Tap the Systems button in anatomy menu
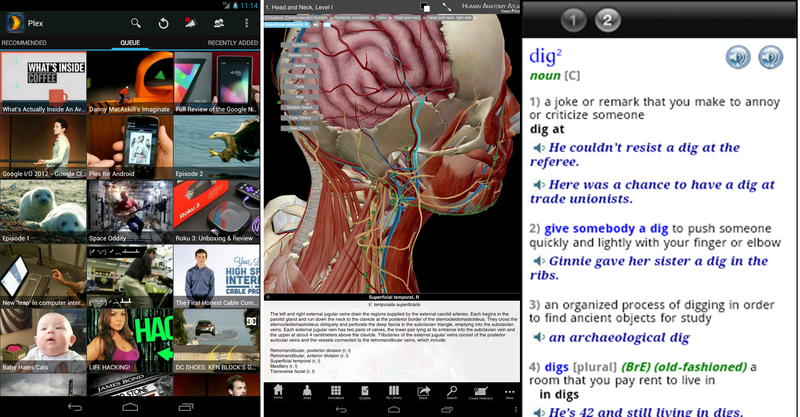The width and height of the screenshot is (800, 417). 300,45
